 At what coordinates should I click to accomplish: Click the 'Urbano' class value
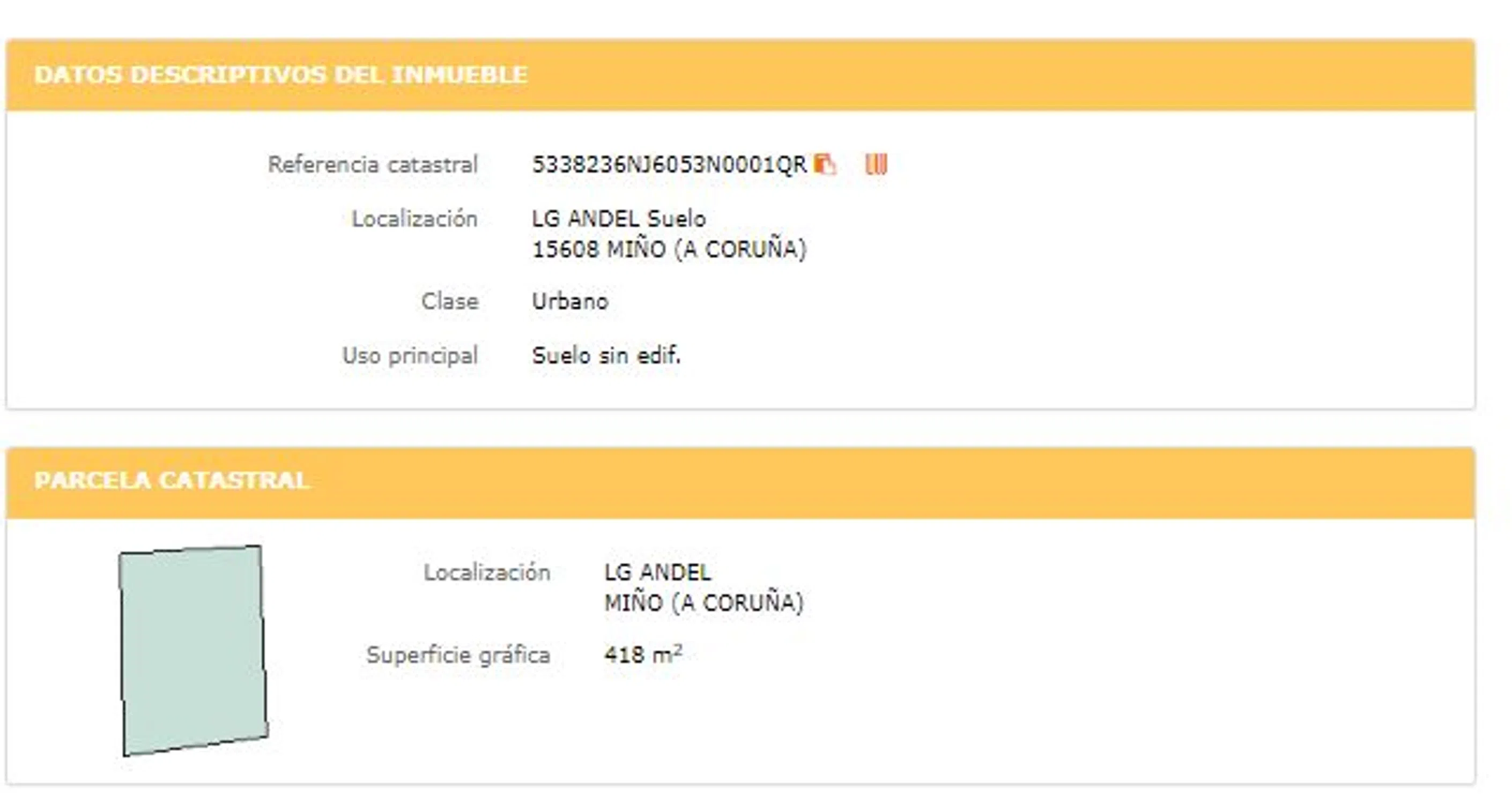(x=570, y=302)
